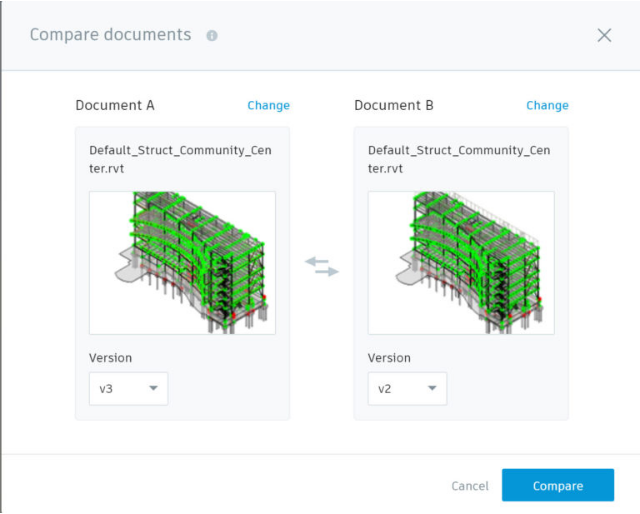640x514 pixels.
Task: Select the Document A model thumbnail
Action: pyautogui.click(x=182, y=262)
